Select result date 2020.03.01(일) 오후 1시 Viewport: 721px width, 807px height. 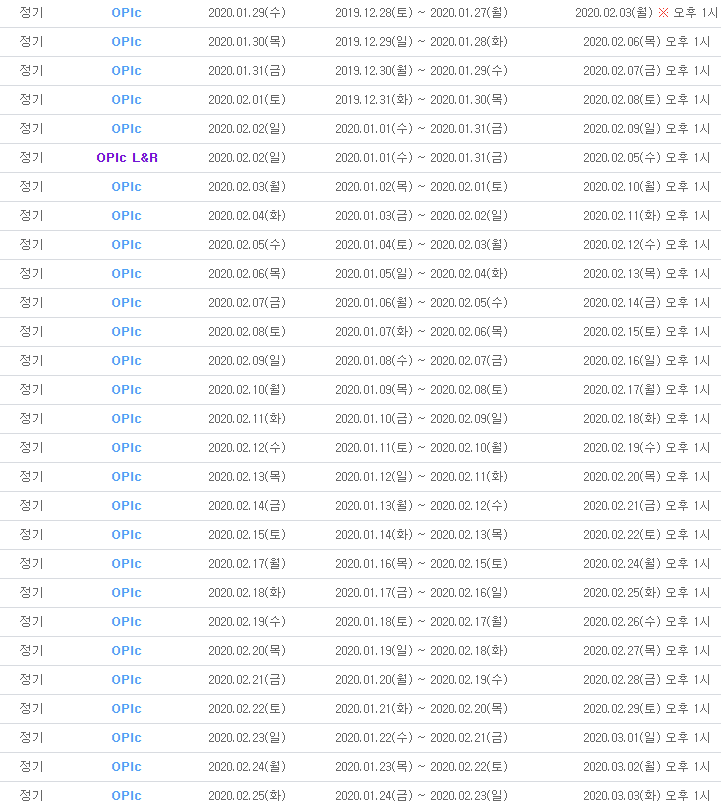pos(646,737)
